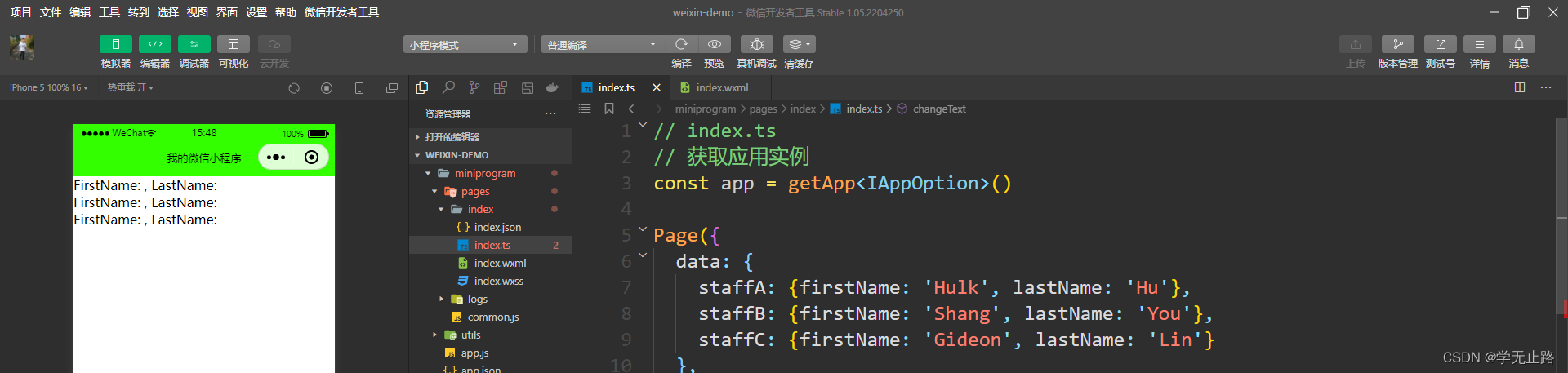Open index.wxml in the file tree
The width and height of the screenshot is (1568, 373).
pos(490,263)
